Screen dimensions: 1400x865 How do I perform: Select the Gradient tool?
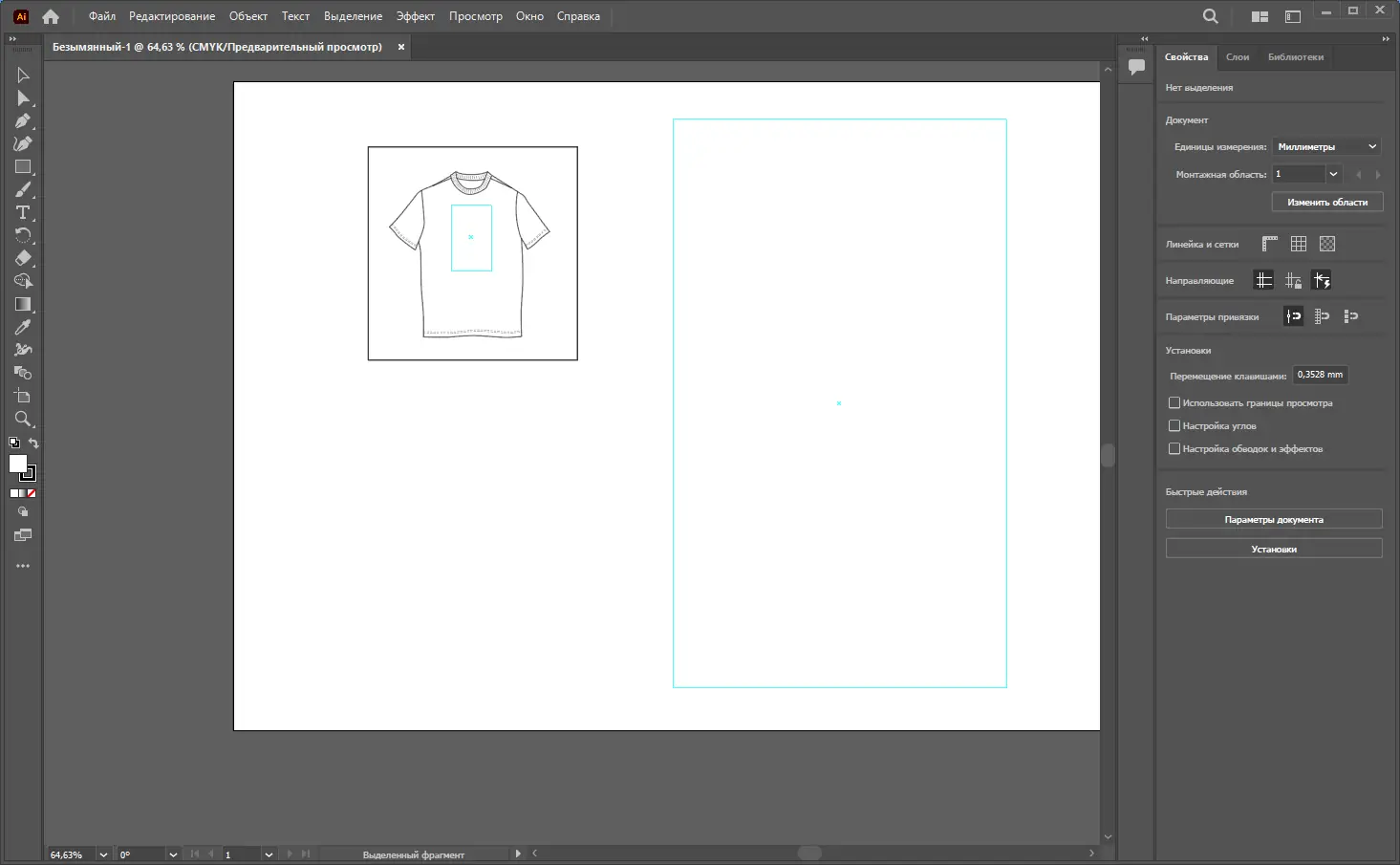23,304
